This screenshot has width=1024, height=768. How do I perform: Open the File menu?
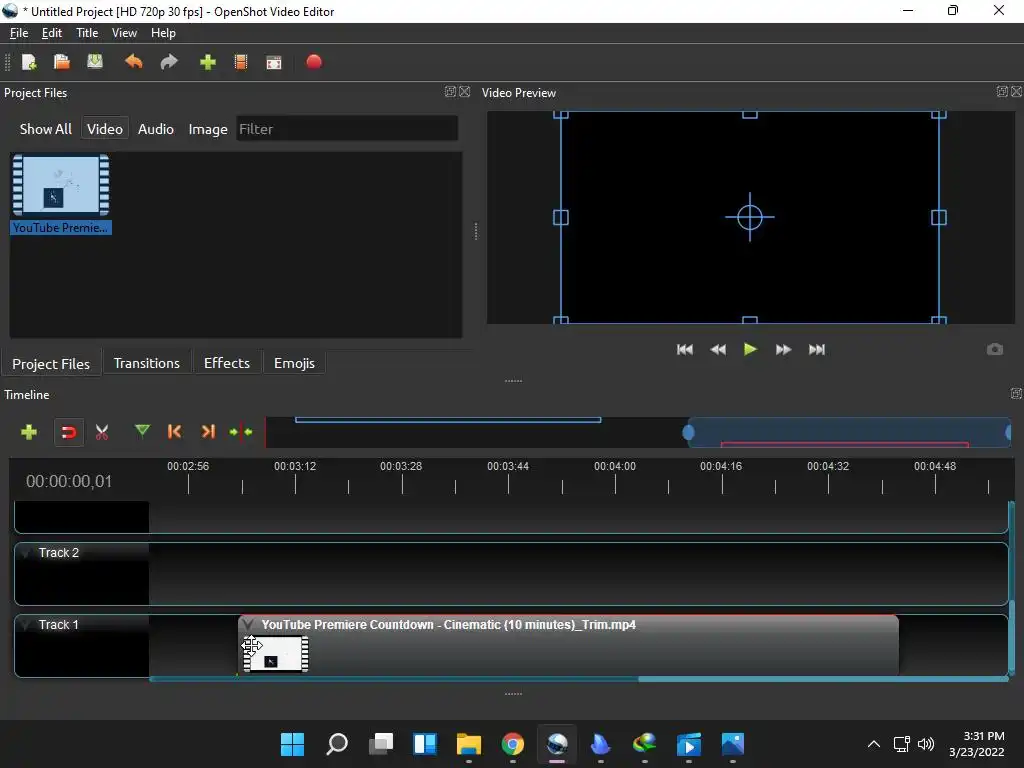click(19, 33)
